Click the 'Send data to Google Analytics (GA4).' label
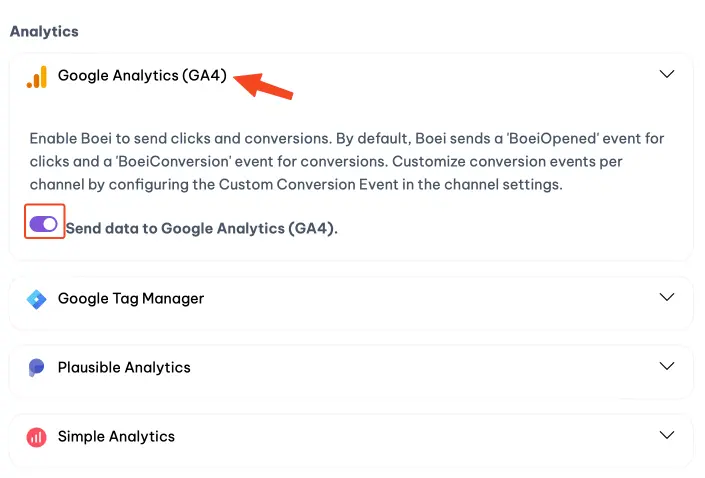Screen dimensions: 705x478 202,228
